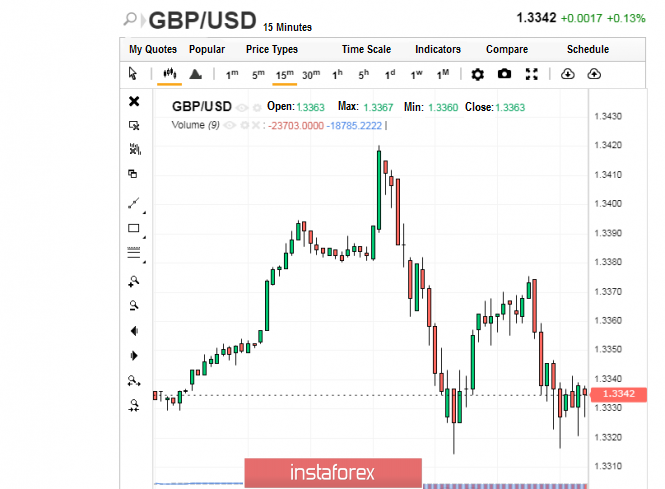Switch to candlestick chart type
Viewport: 665px width, 489px height.
169,74
